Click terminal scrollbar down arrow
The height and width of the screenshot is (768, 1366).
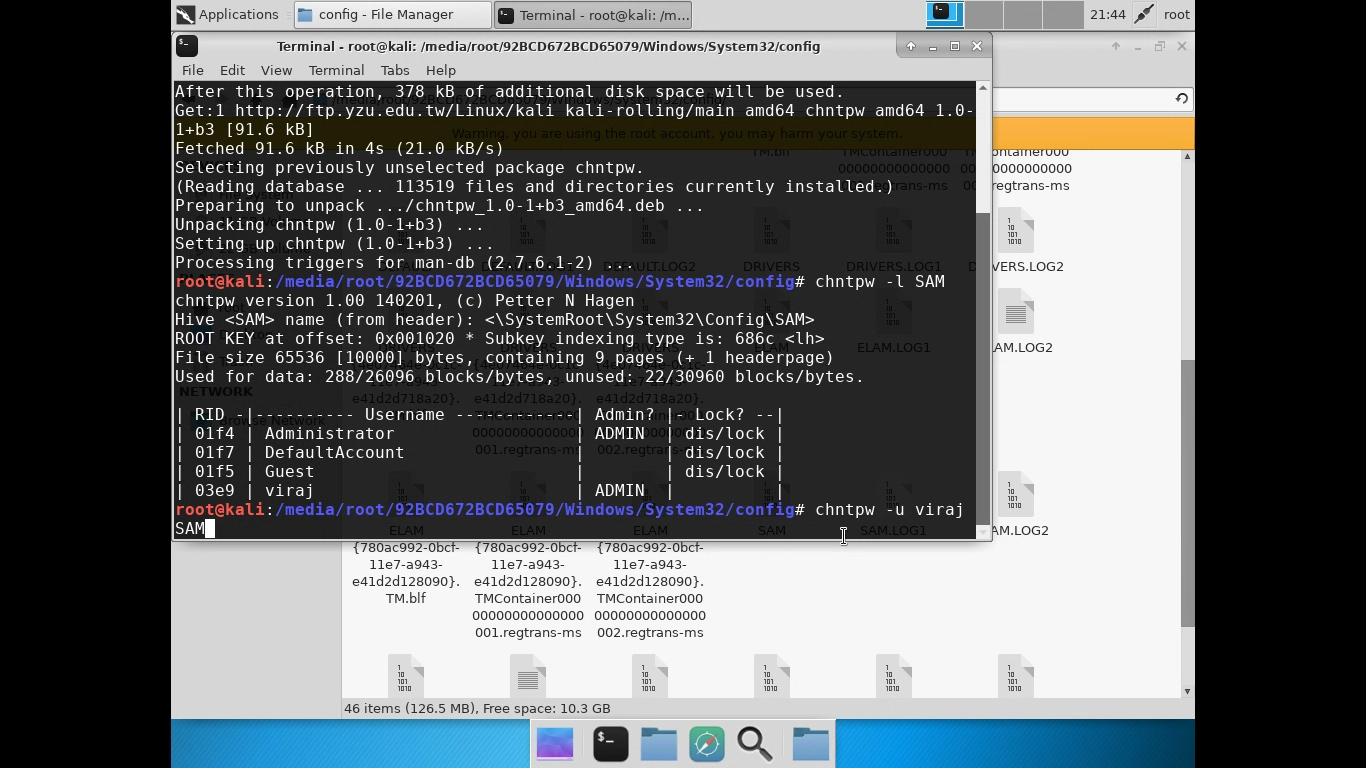coord(983,531)
